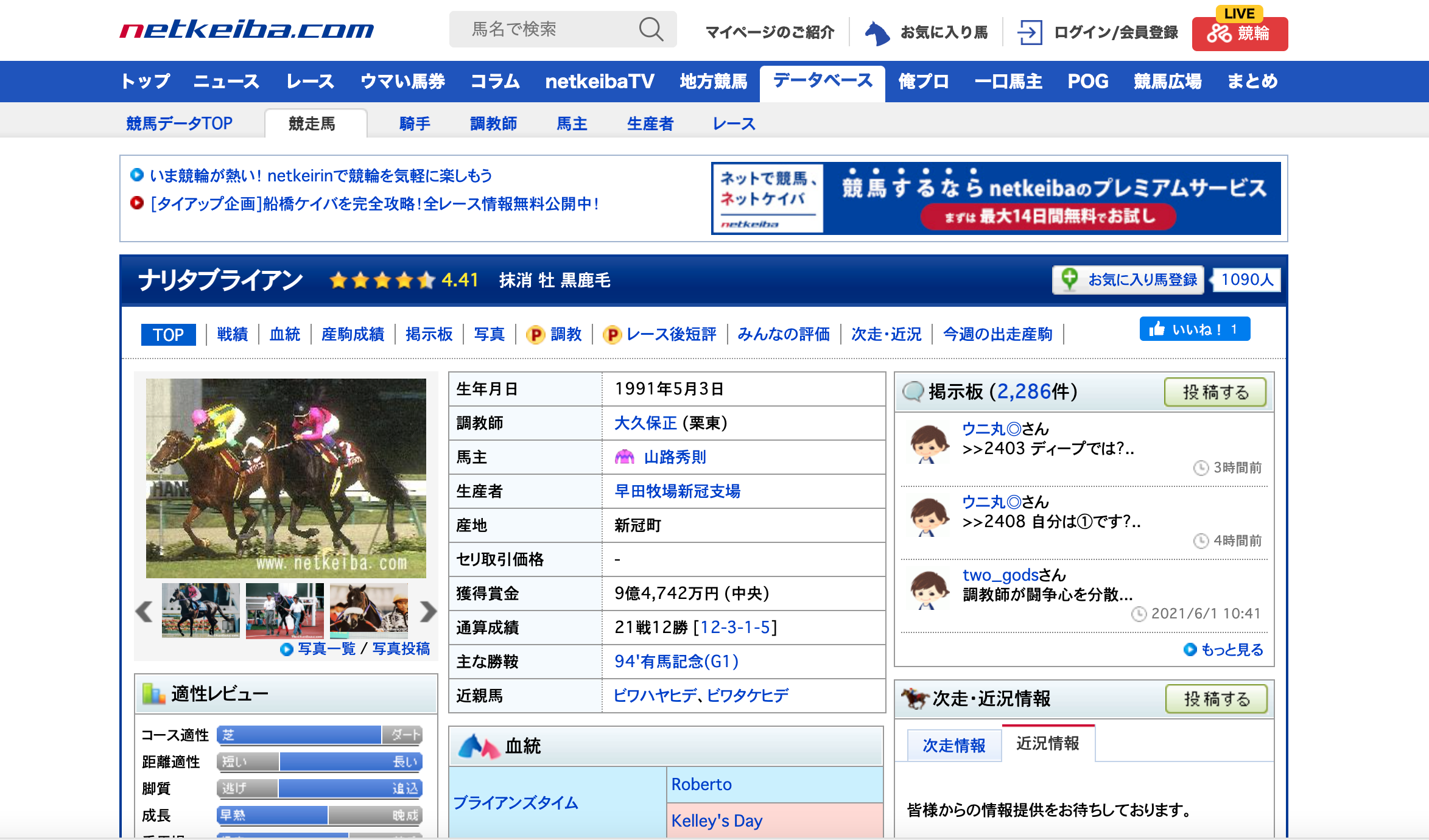
Task: Open trainer link 大久保正
Action: [x=645, y=423]
